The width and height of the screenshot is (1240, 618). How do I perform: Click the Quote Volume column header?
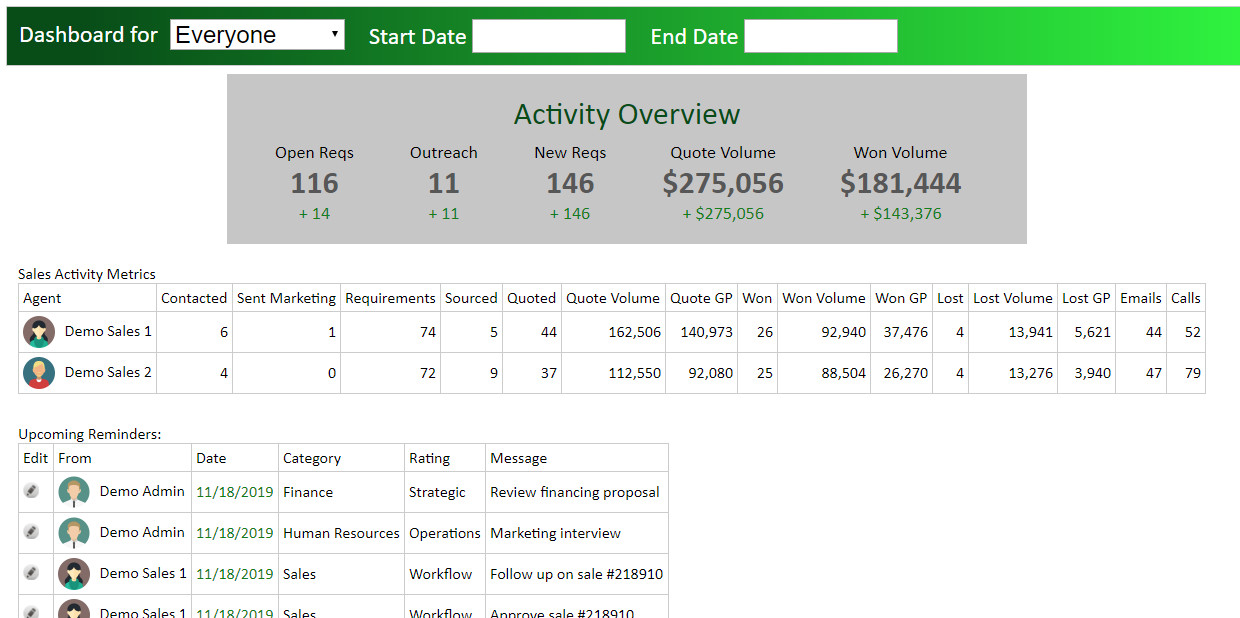[613, 297]
